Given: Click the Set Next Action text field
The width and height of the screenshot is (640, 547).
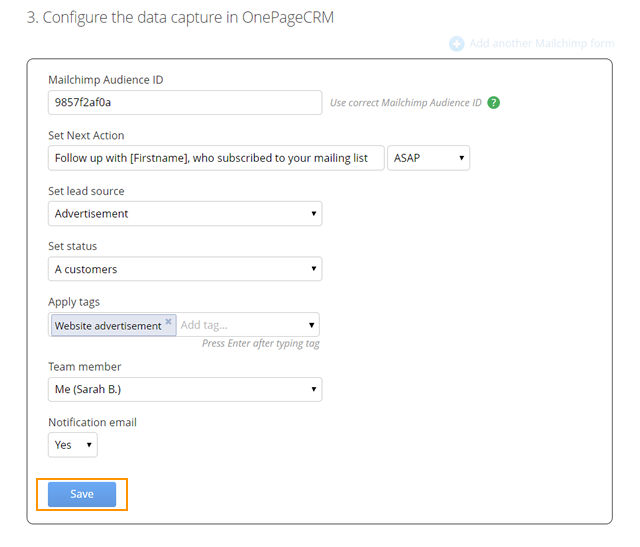Looking at the screenshot, I should 216,158.
